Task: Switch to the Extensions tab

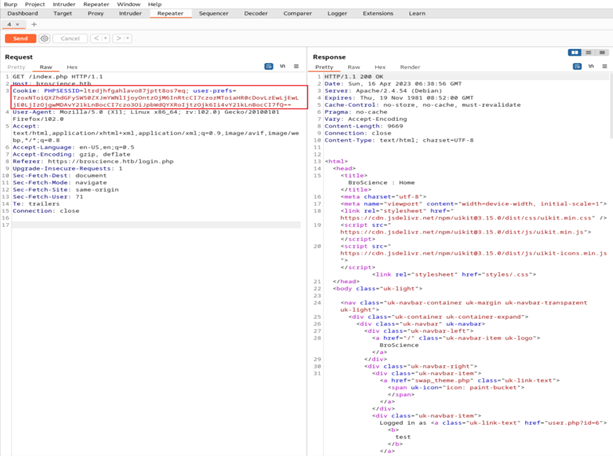Action: pyautogui.click(x=378, y=13)
